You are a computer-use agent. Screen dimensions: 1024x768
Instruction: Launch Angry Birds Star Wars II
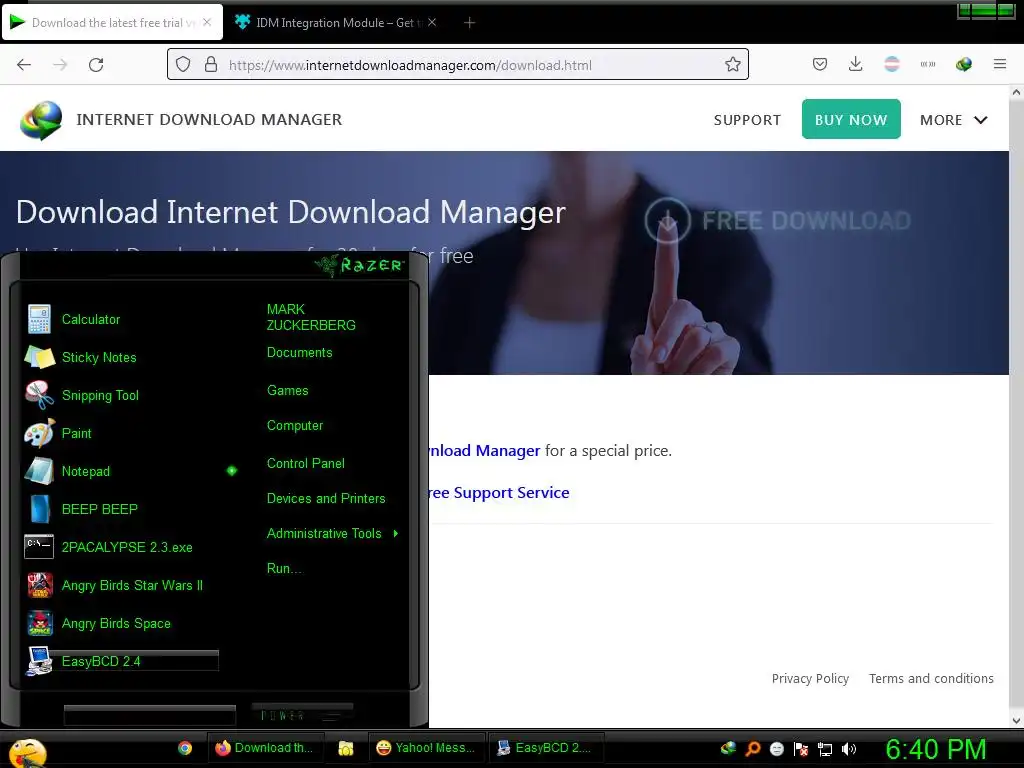(x=132, y=585)
